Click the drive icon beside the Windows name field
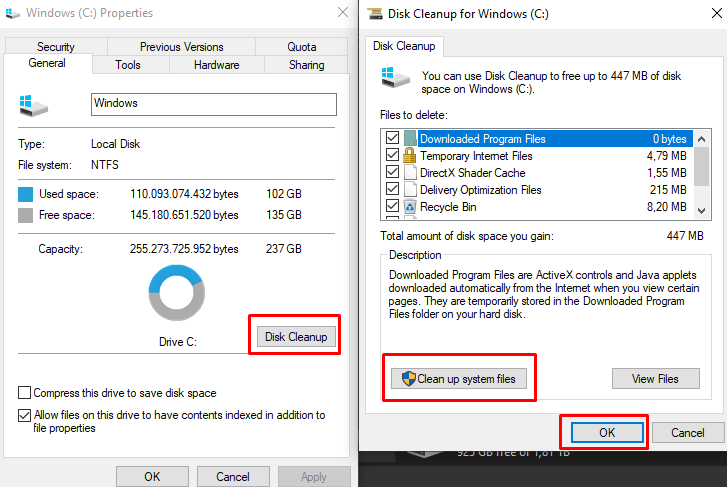The image size is (727, 487). 33,106
